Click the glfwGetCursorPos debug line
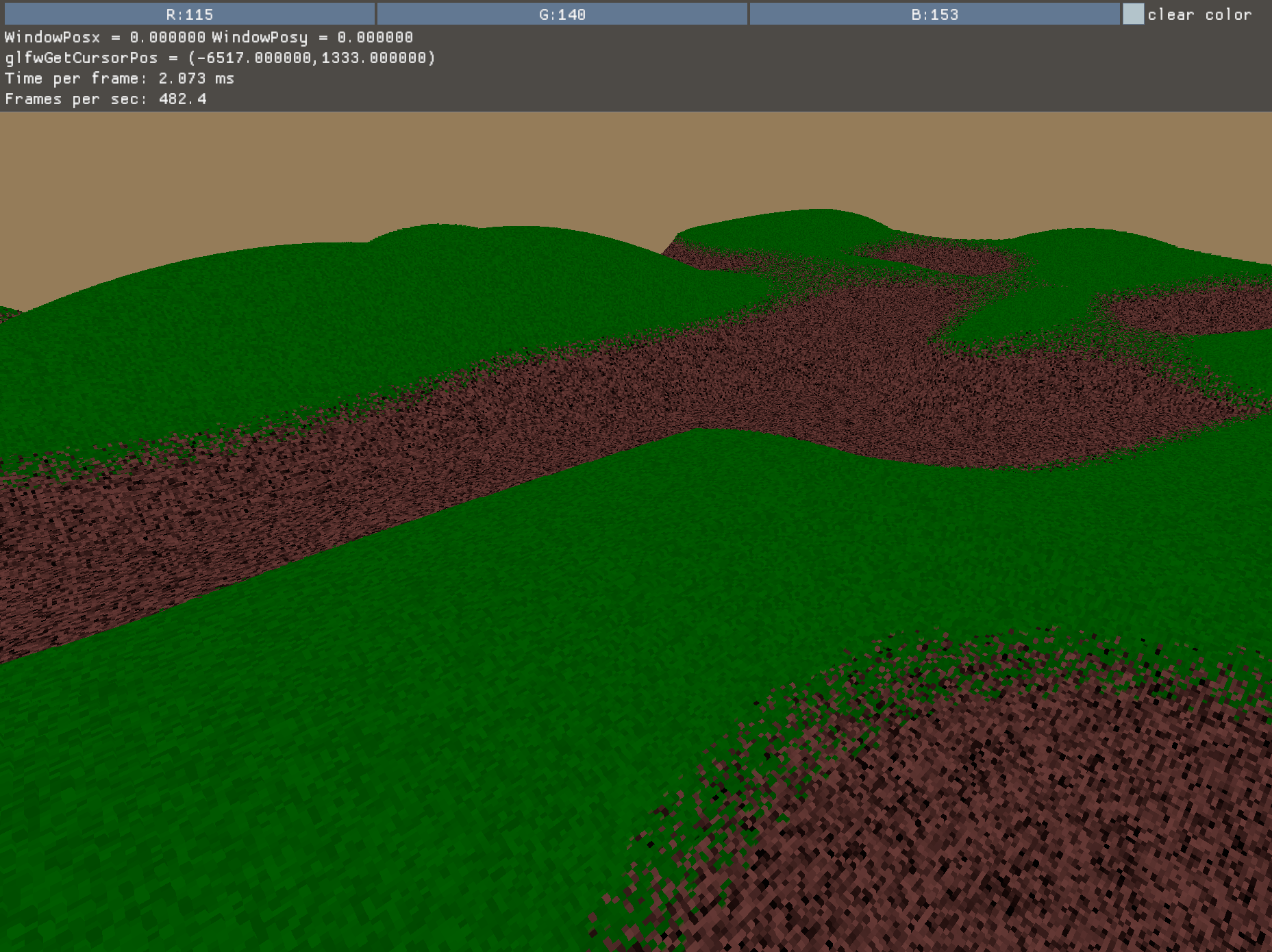 tap(219, 58)
